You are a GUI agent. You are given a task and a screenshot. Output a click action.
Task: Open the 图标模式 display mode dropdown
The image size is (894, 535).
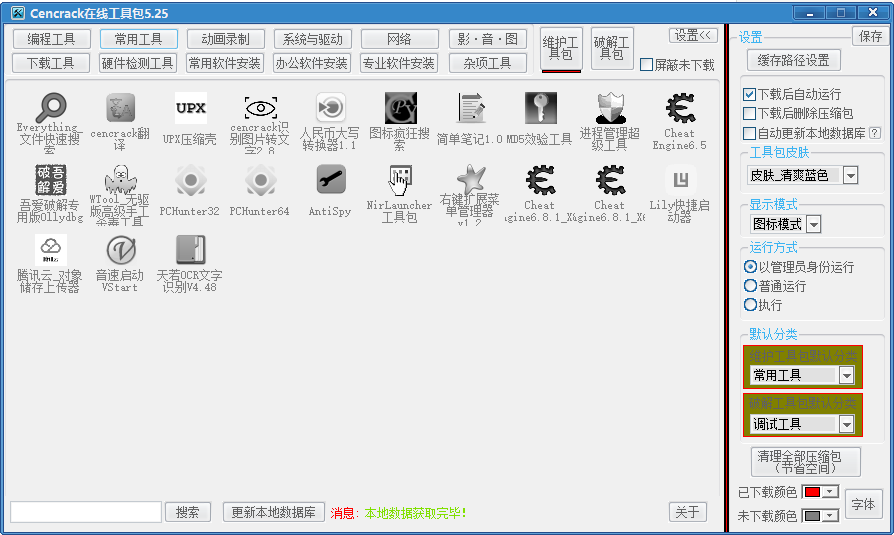[814, 224]
